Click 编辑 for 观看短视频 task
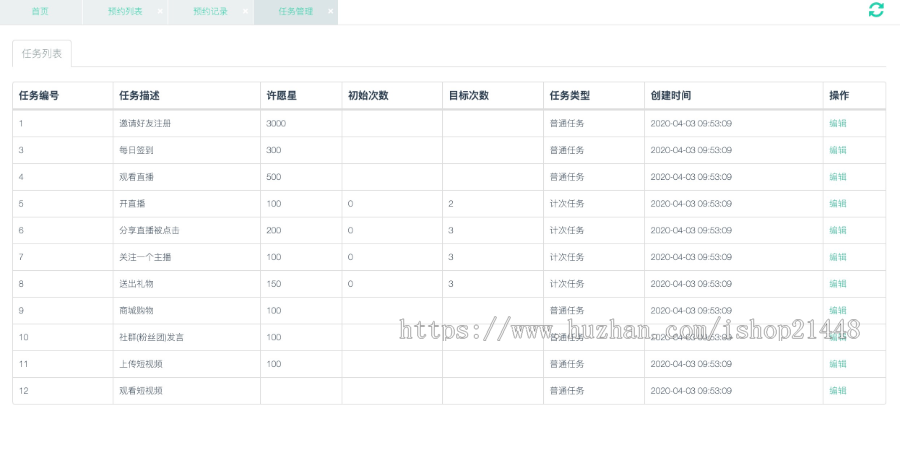 (x=837, y=391)
